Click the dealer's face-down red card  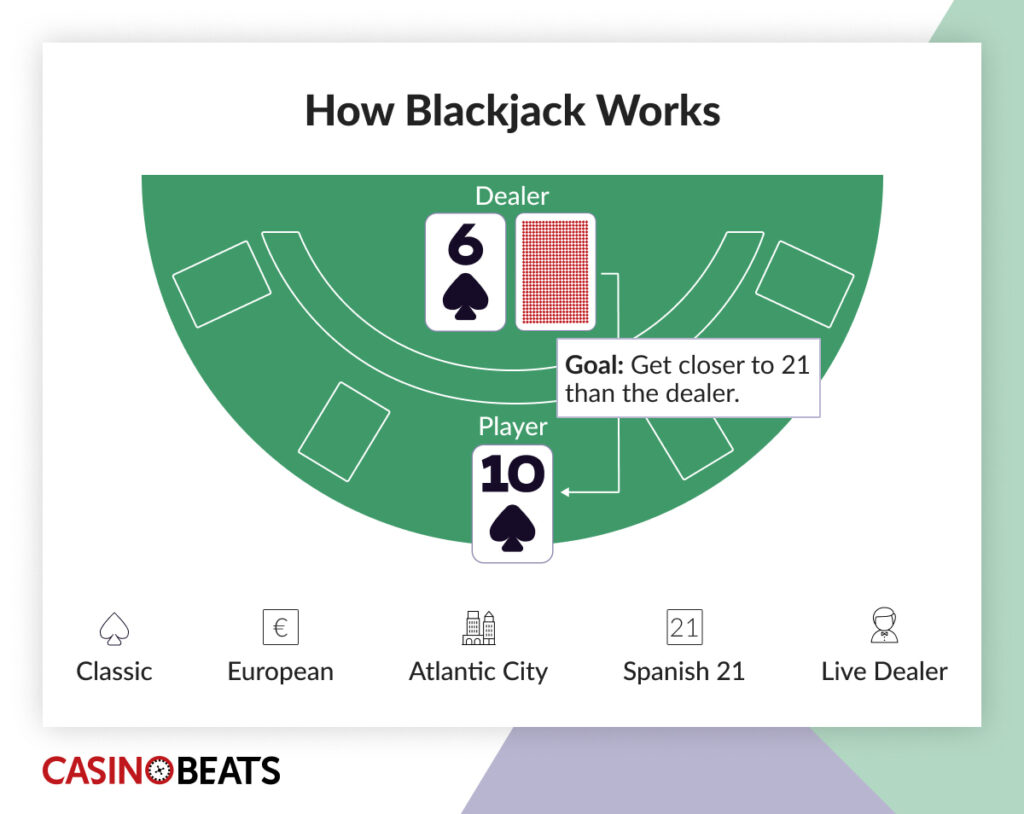tap(555, 271)
